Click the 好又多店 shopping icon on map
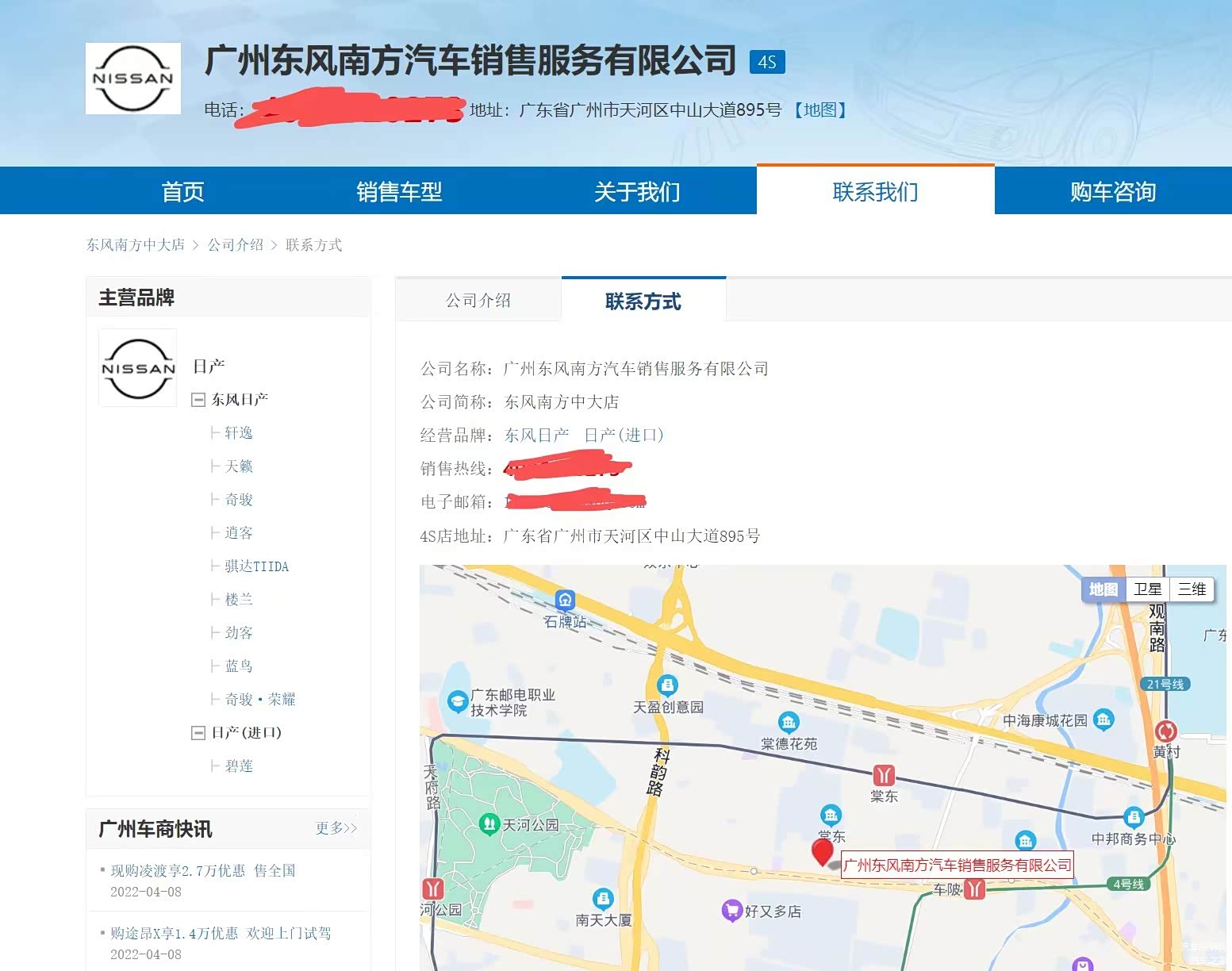 point(731,911)
